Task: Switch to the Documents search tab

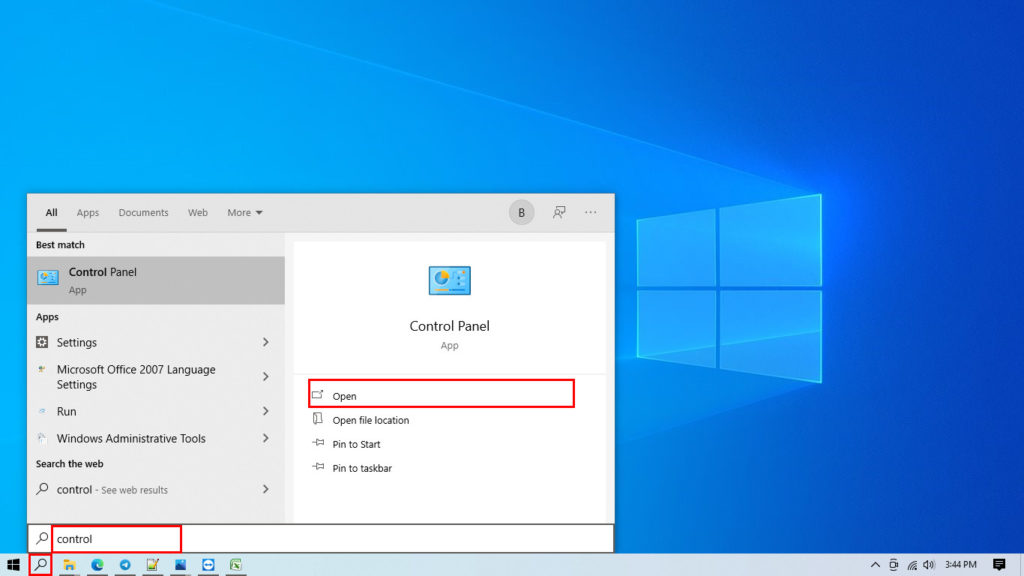Action: coord(144,213)
